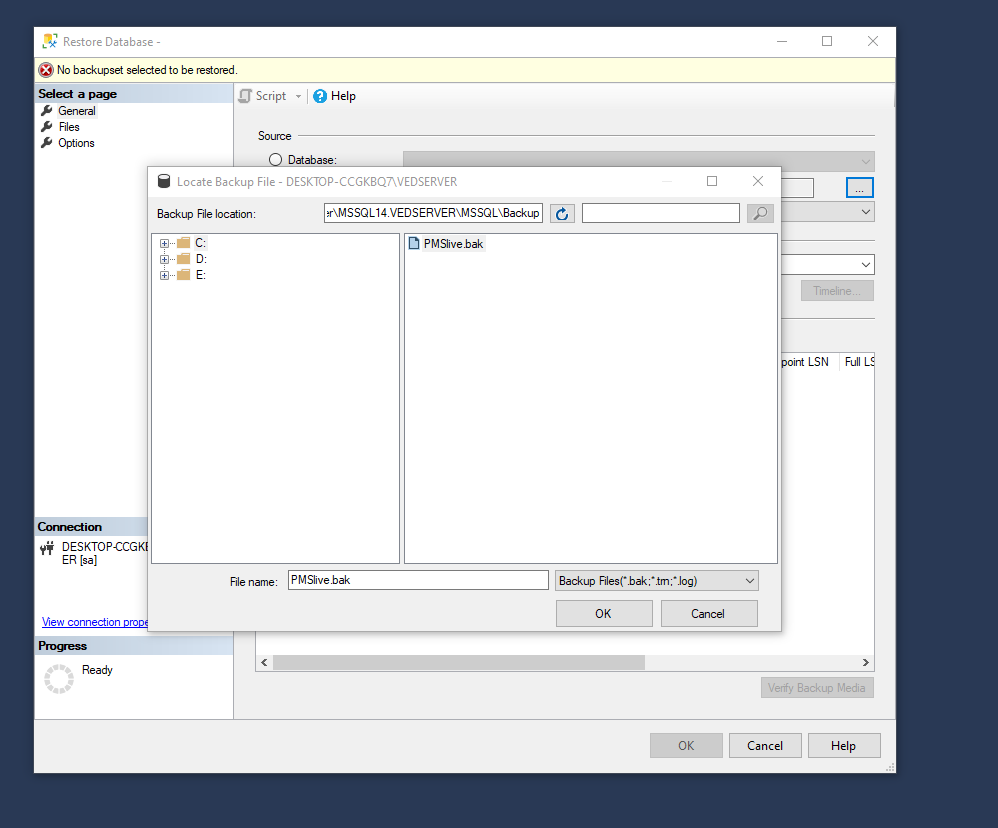The height and width of the screenshot is (828, 998).
Task: Open the Options page
Action: (x=76, y=143)
